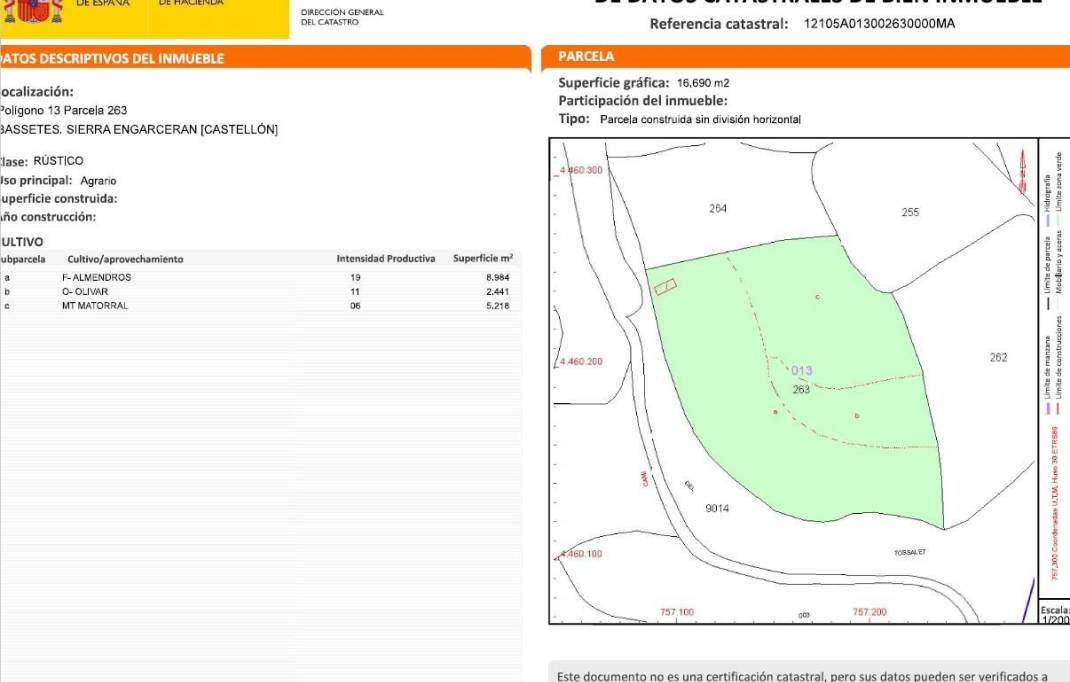Viewport: 1070px width, 682px height.
Task: Select surface value 5.218
Action: coord(497,306)
